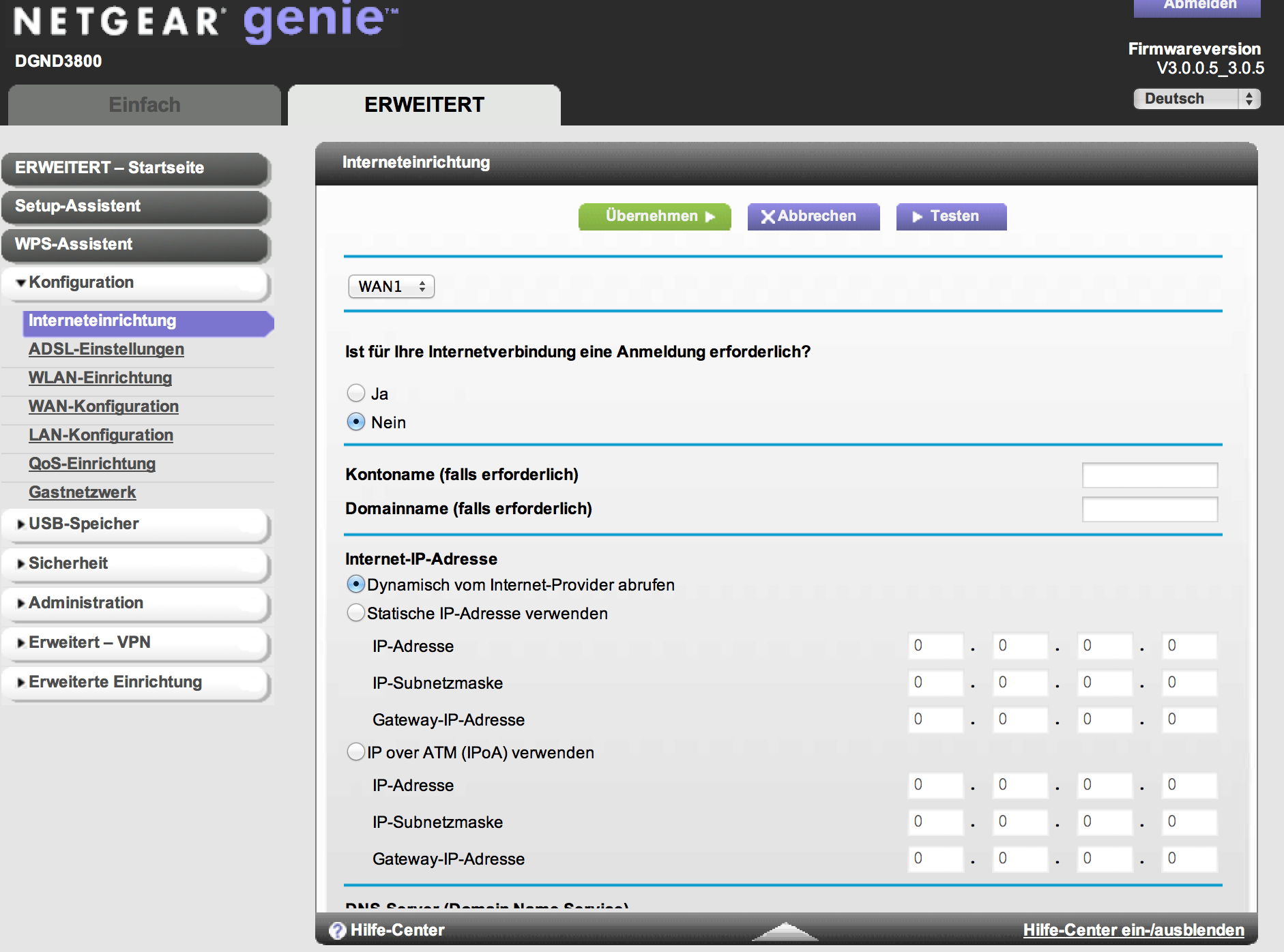1284x952 pixels.
Task: Open the WAN1 dropdown
Action: [391, 286]
